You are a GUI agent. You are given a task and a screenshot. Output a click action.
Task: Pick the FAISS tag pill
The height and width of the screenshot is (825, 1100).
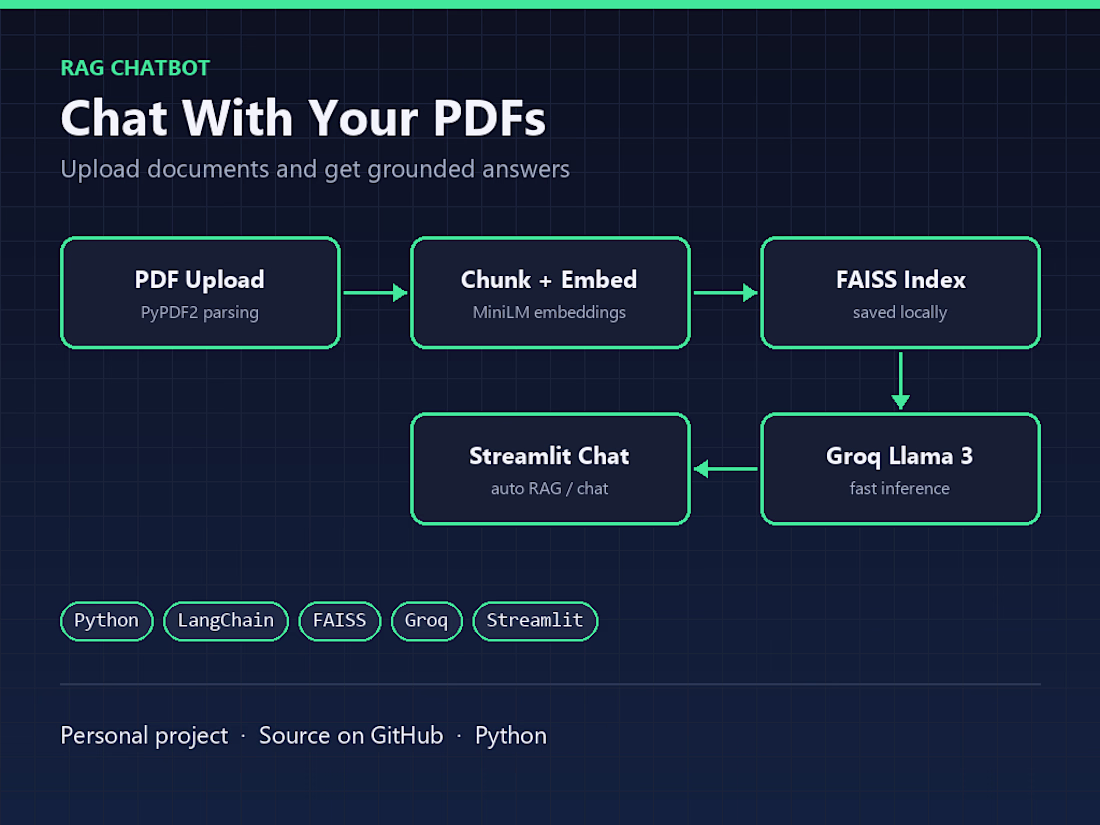tap(340, 621)
